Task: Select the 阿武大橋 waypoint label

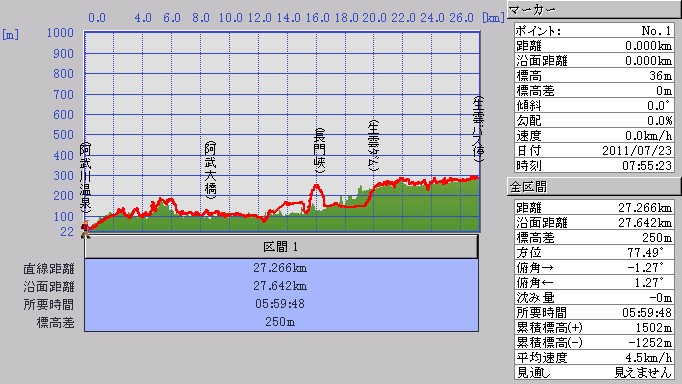Action: click(x=211, y=170)
